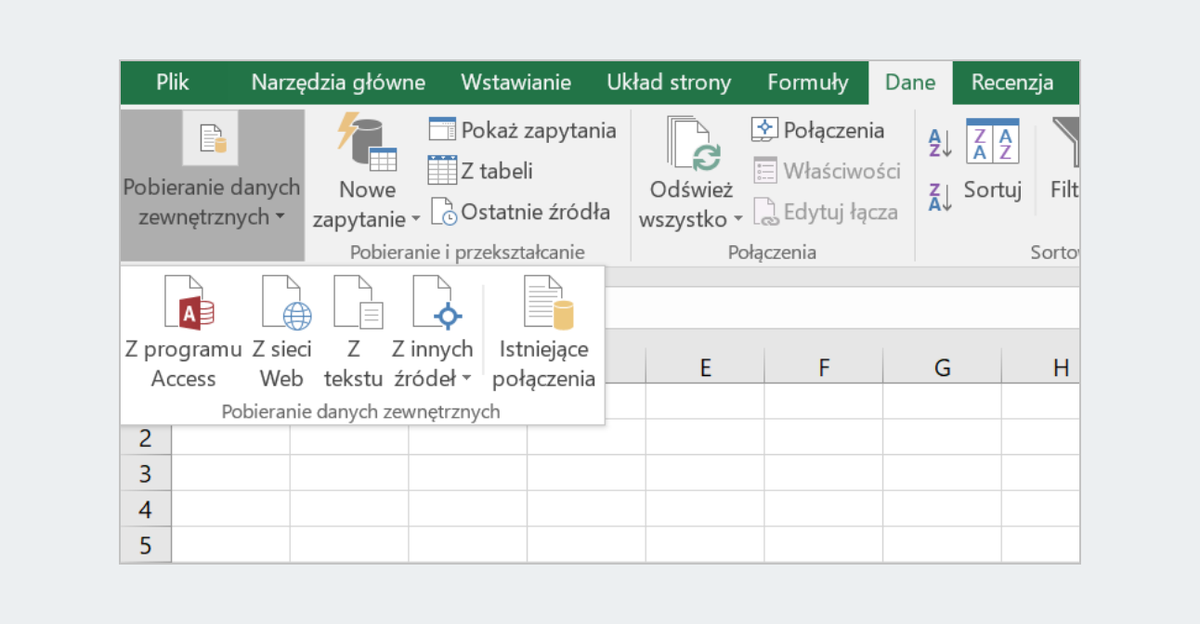Image resolution: width=1200 pixels, height=624 pixels.
Task: Click the Edytuj łącza icon
Action: (765, 212)
